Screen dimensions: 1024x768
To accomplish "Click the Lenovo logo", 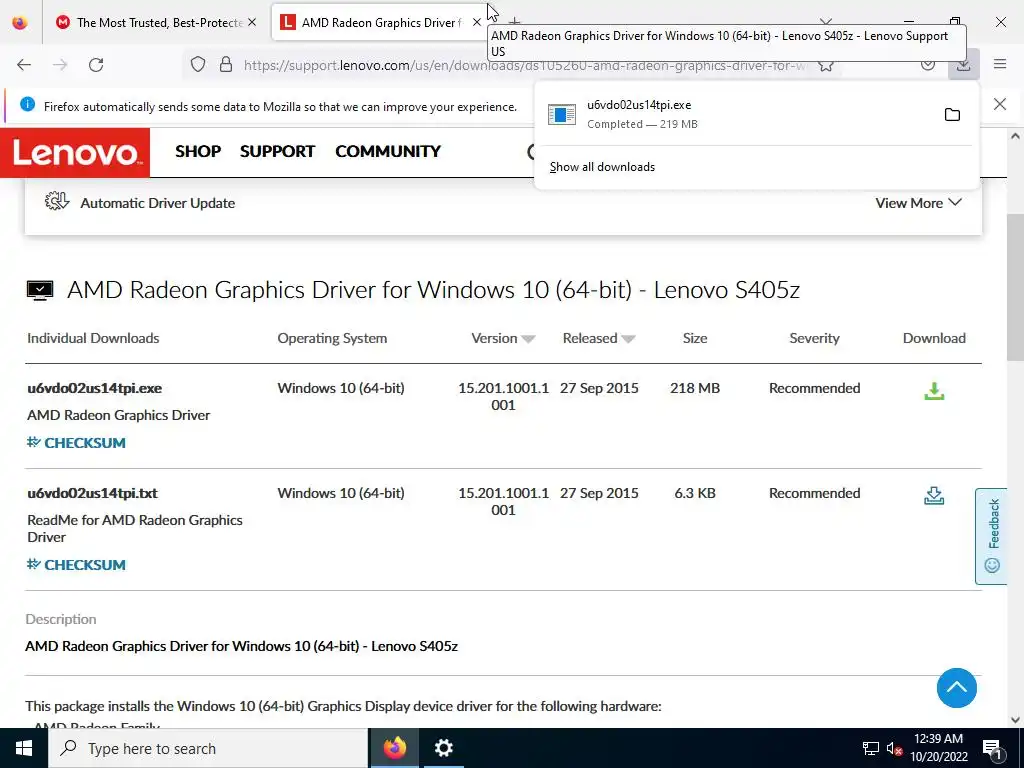I will coord(75,153).
